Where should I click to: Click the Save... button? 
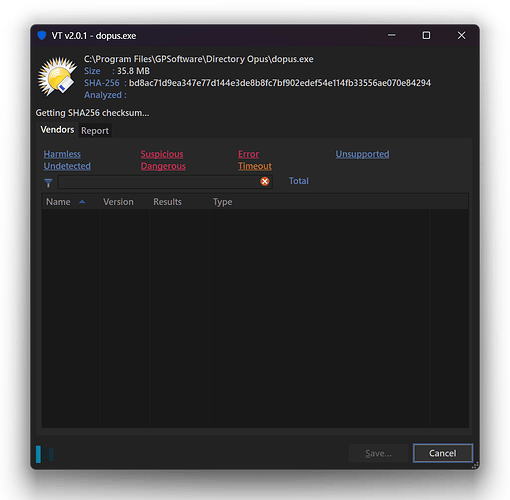click(x=378, y=453)
